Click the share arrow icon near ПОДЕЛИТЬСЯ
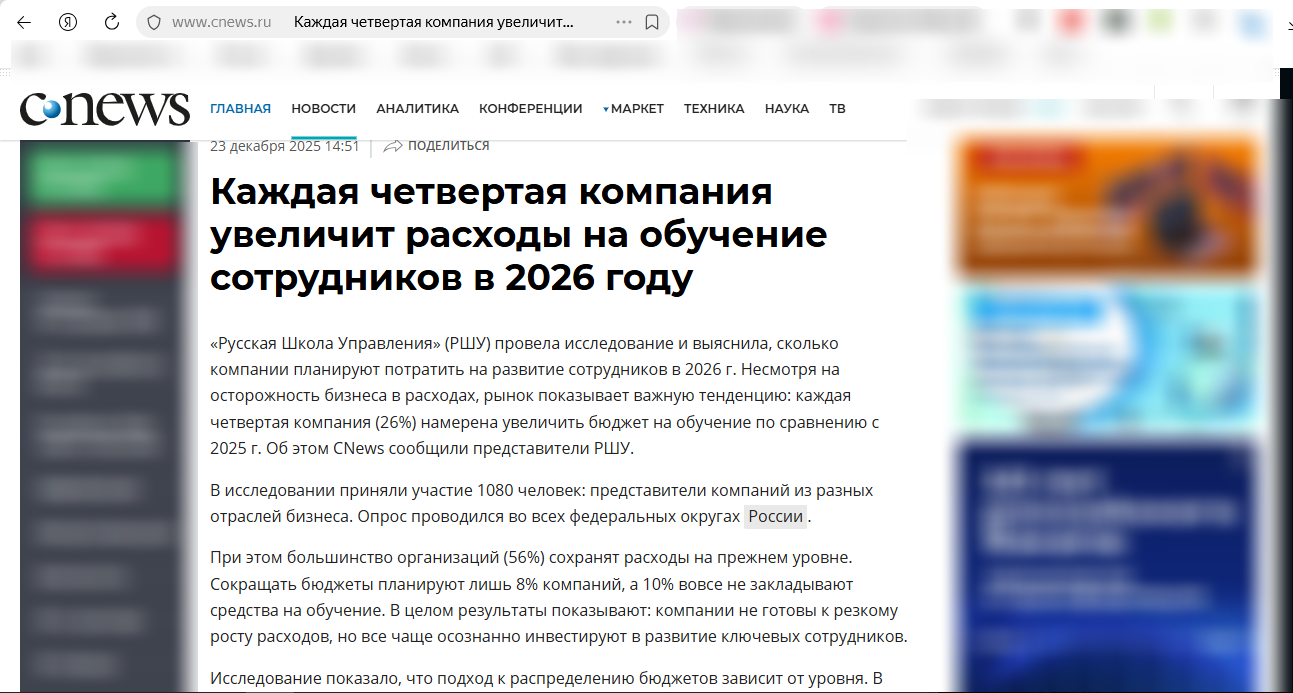1293x693 pixels. (393, 146)
